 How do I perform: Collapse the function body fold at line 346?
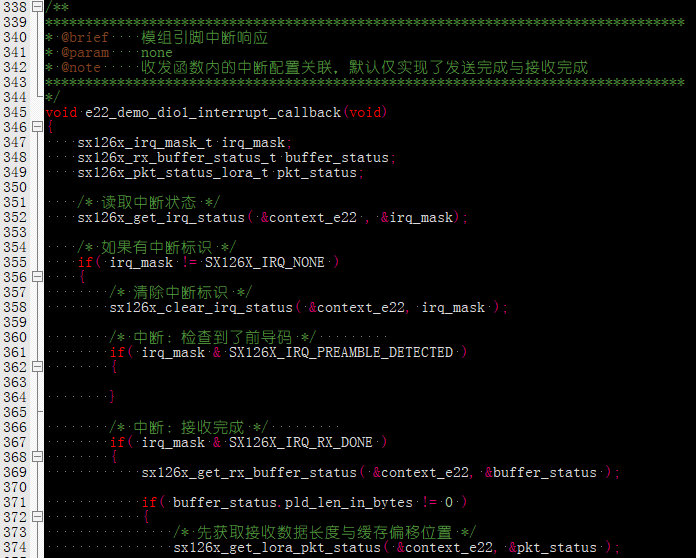tap(37, 128)
